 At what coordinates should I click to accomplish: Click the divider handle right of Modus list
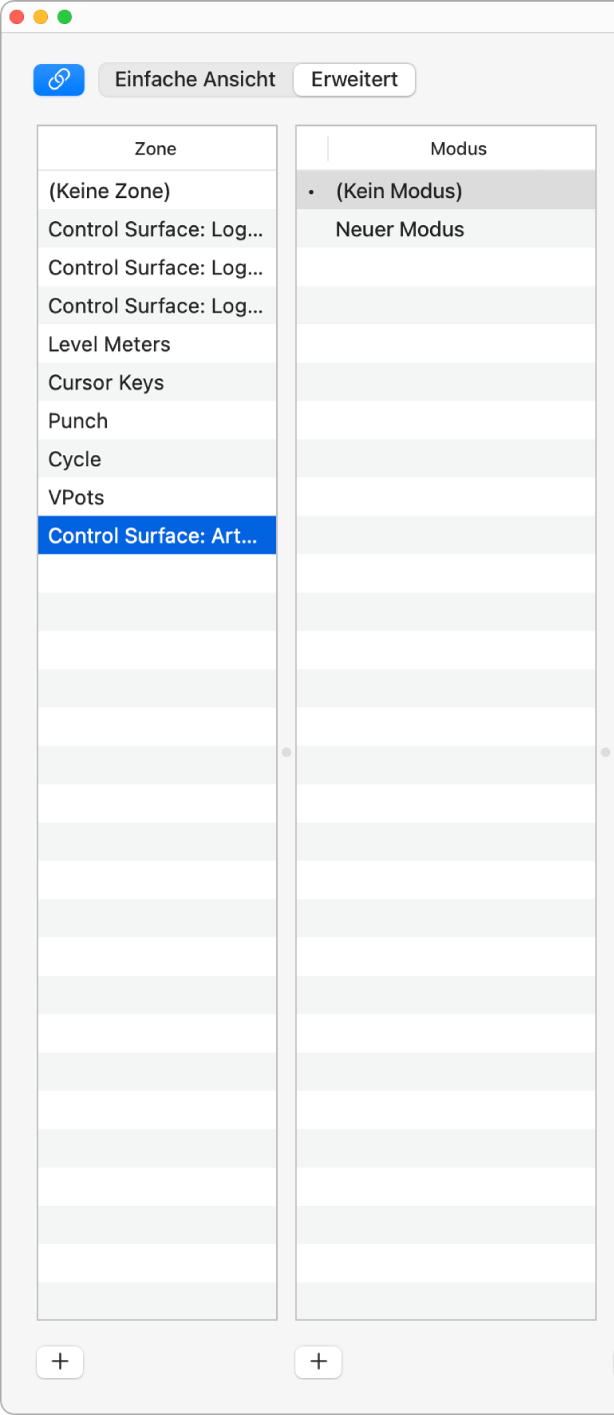(605, 751)
